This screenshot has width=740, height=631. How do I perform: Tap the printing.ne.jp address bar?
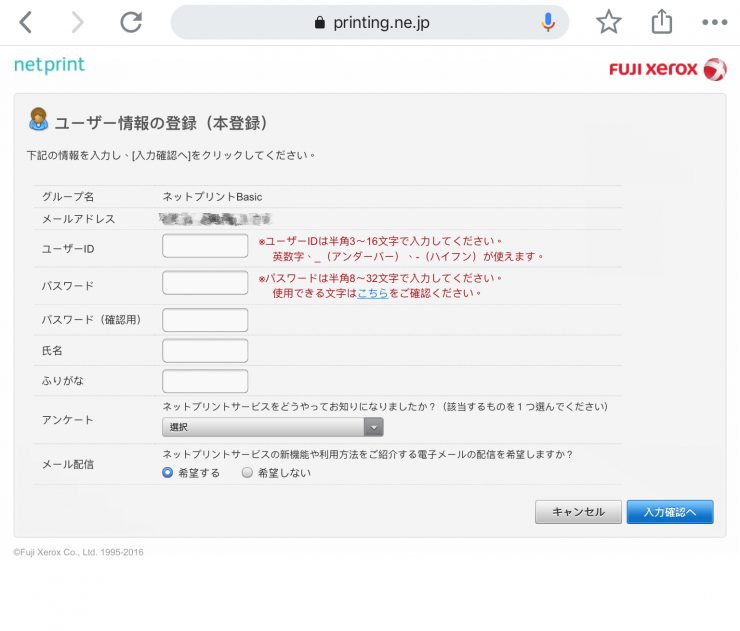(370, 22)
